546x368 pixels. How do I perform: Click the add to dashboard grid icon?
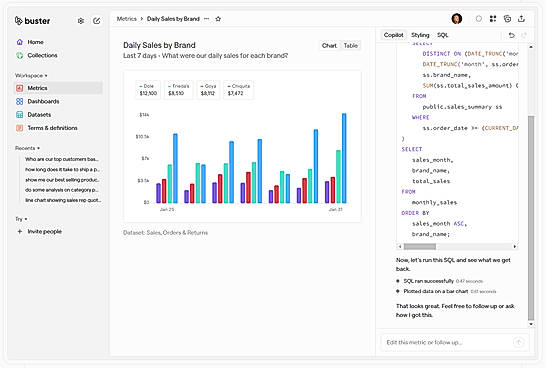pyautogui.click(x=493, y=19)
